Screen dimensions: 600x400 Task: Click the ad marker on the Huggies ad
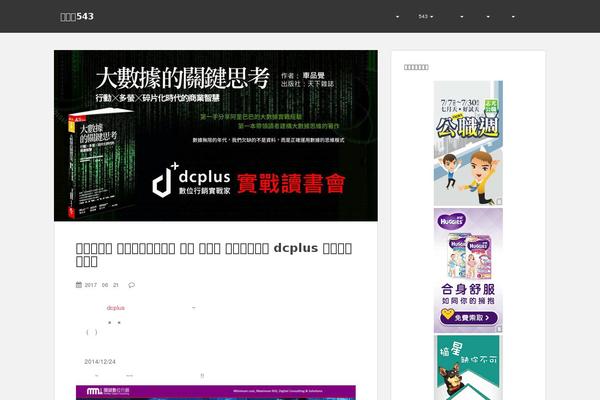point(499,329)
